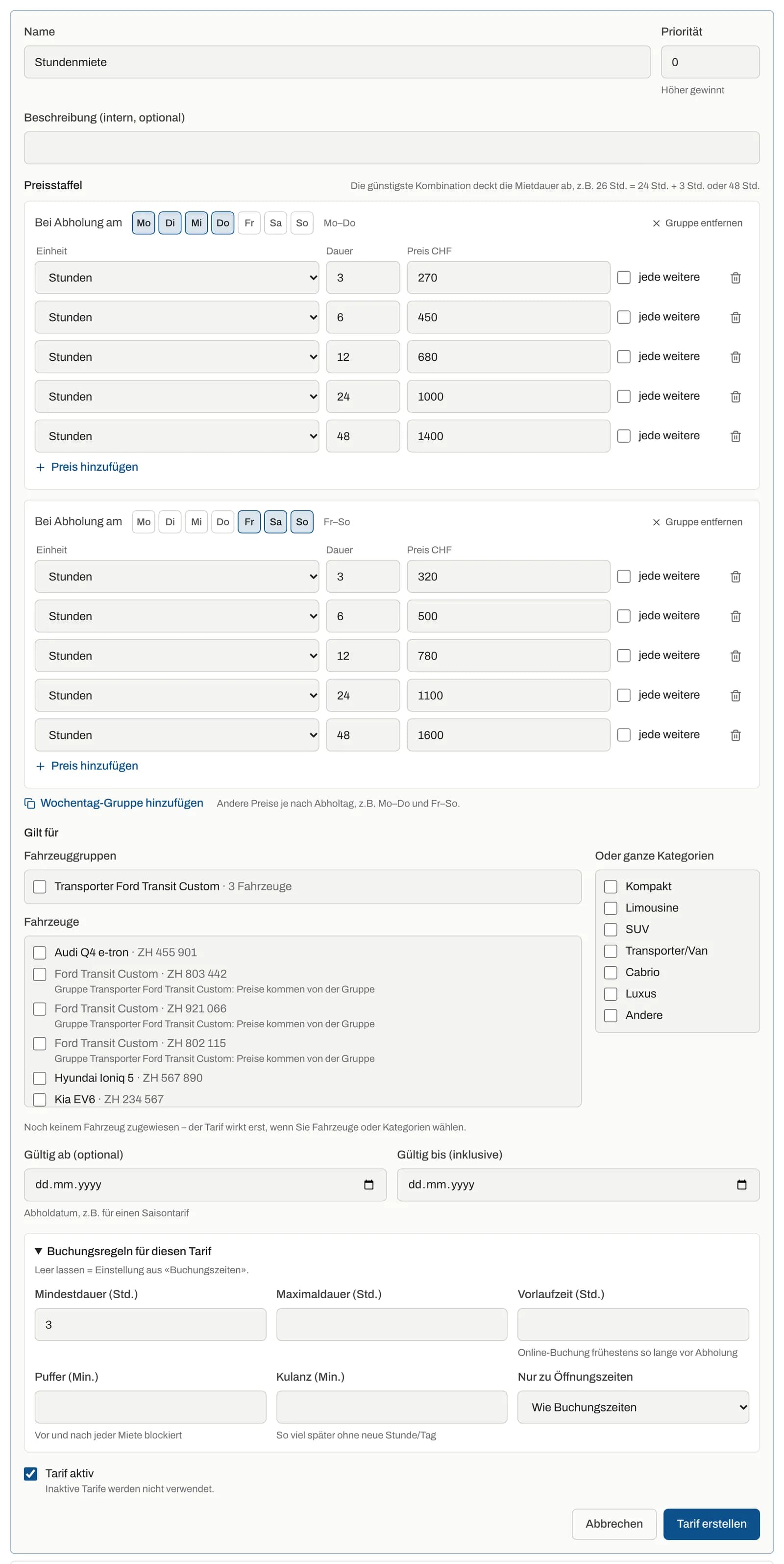The image size is (784, 1564).
Task: Delete the Fr–So 12-hour 780 CHF price row
Action: pyautogui.click(x=735, y=656)
